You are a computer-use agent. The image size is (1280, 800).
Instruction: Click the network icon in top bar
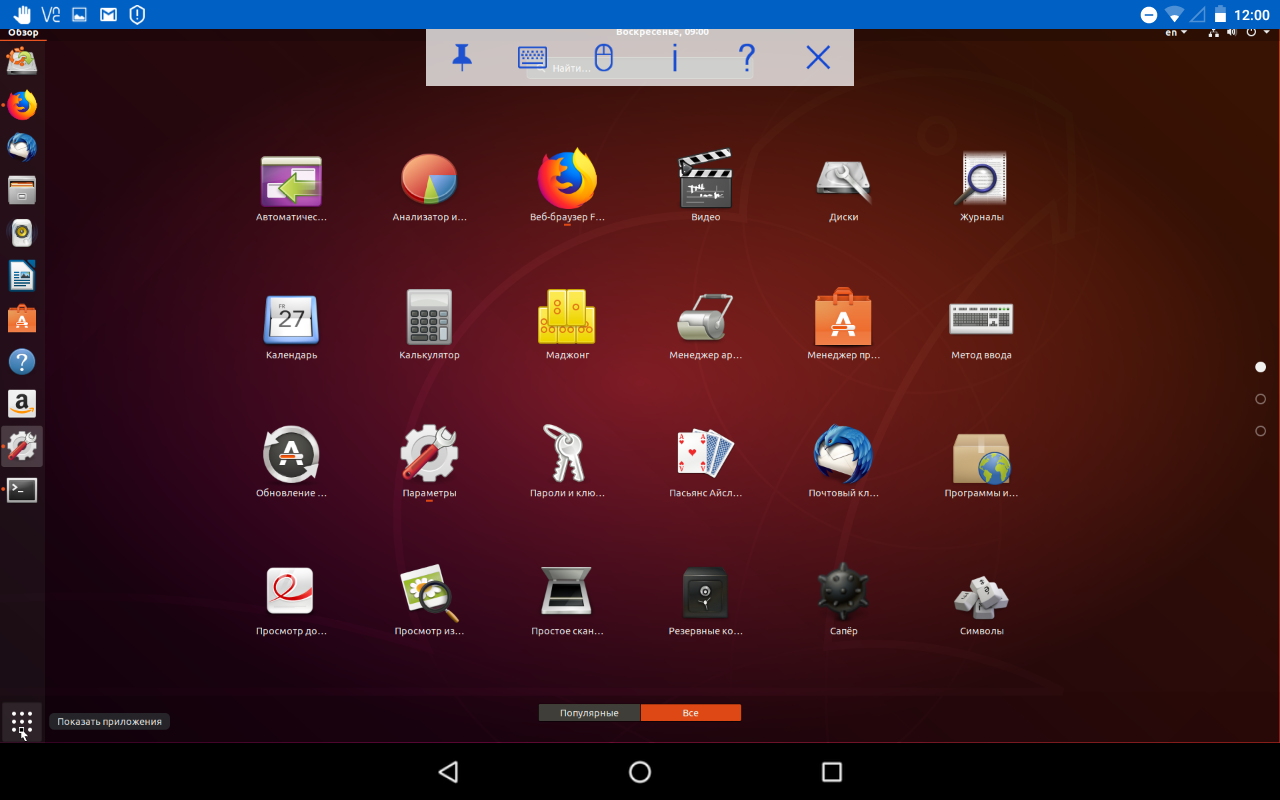coord(1214,33)
